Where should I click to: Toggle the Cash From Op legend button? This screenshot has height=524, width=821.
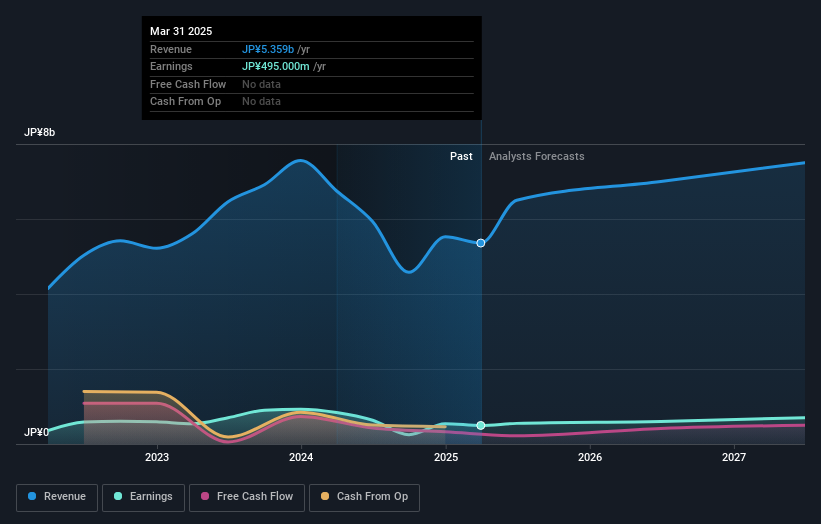[364, 497]
